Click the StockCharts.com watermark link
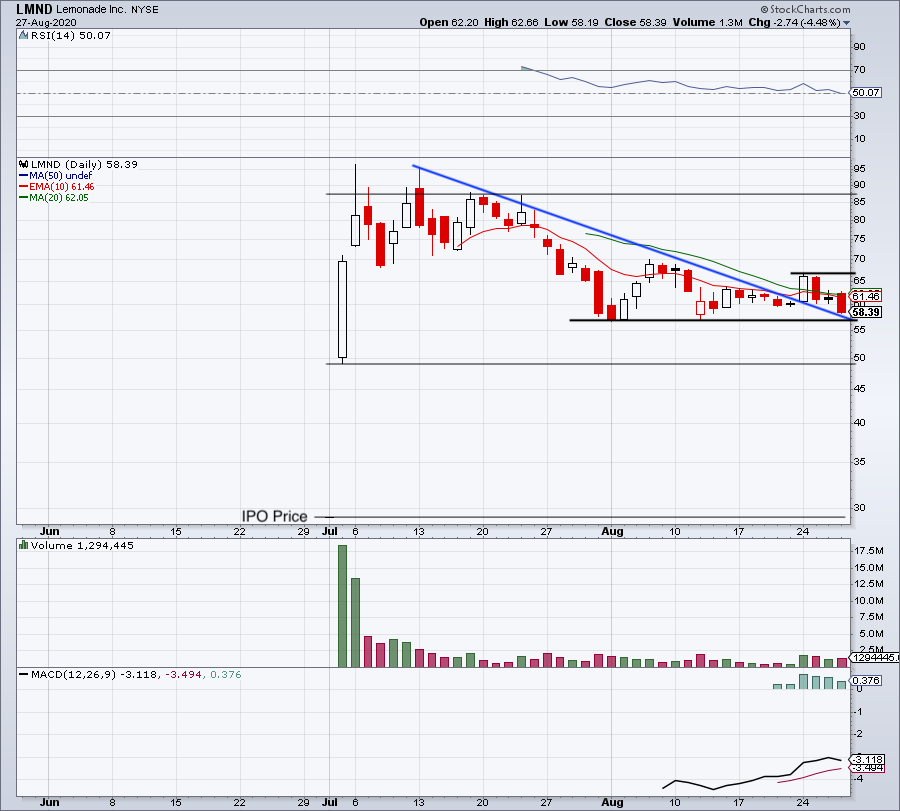Viewport: 900px width, 811px height. click(809, 9)
